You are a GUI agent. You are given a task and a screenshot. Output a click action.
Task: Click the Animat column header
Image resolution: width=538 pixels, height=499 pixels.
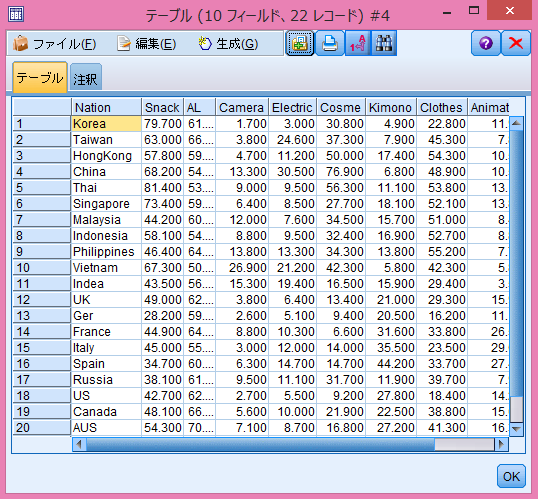489,107
